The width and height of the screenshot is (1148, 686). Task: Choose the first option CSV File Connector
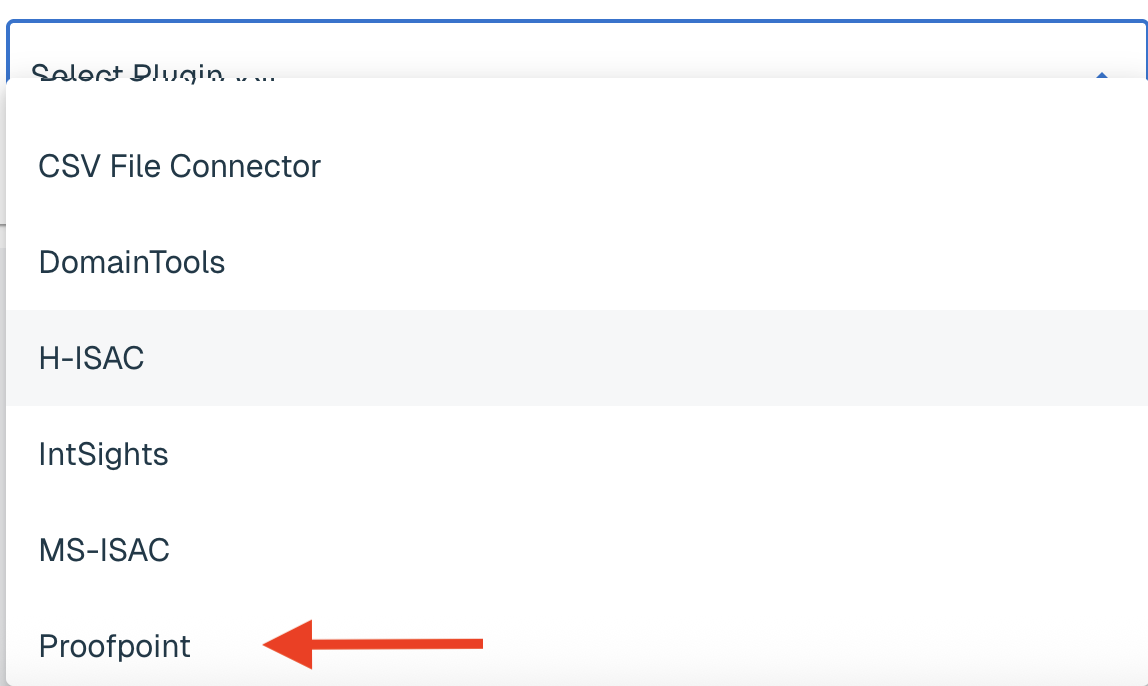tap(577, 166)
